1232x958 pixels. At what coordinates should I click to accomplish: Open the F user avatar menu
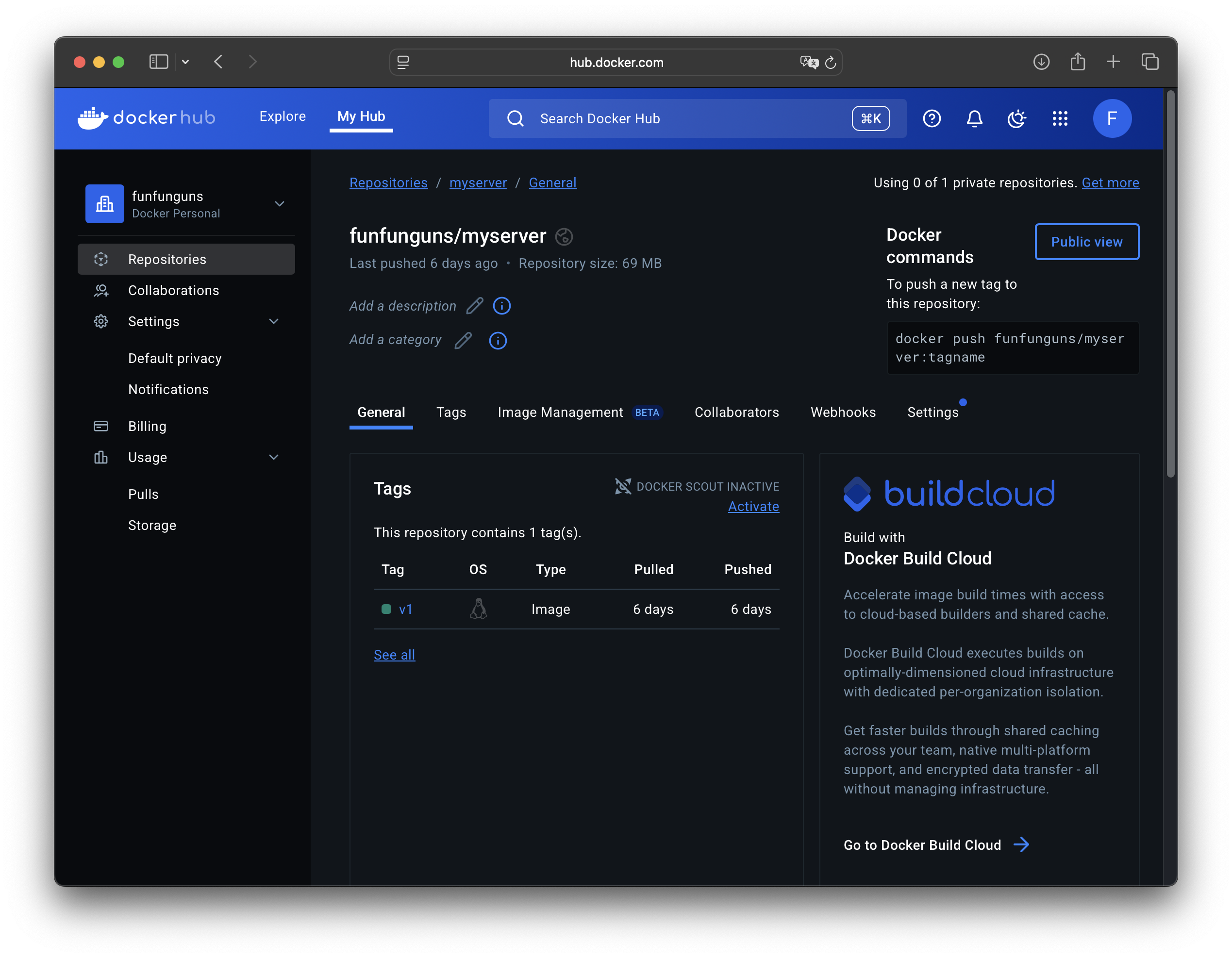tap(1112, 118)
